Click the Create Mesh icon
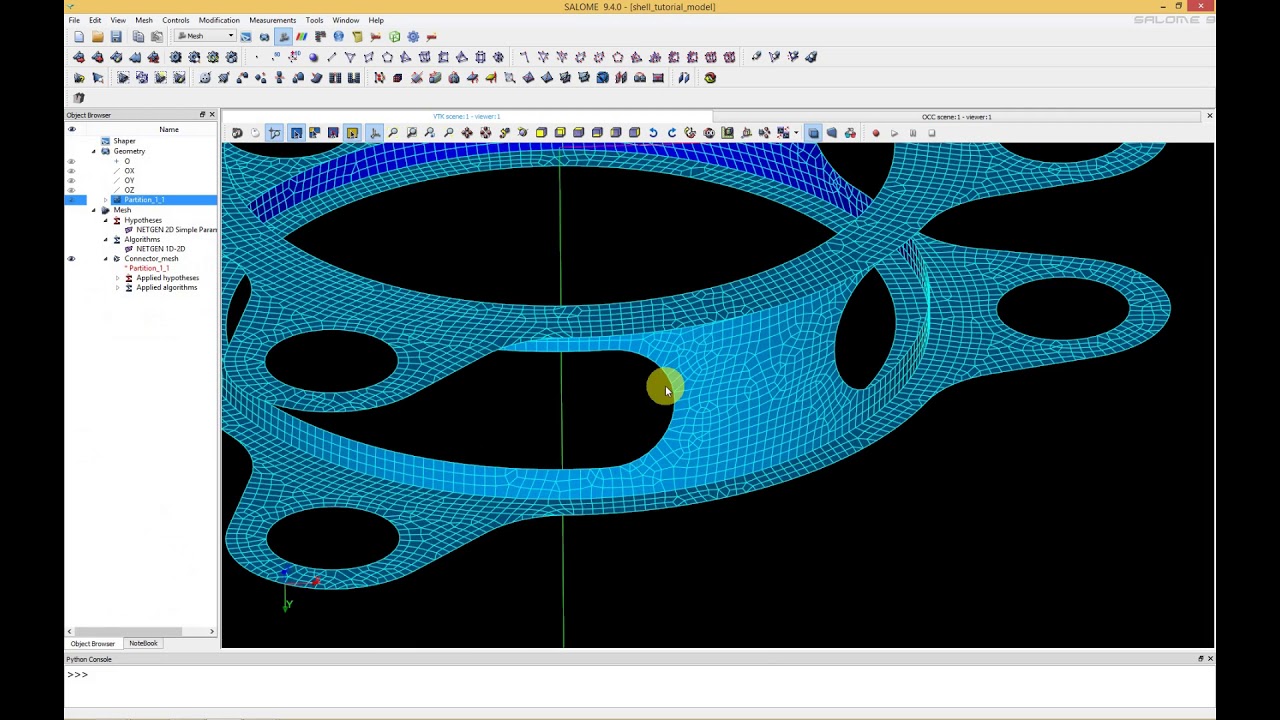The width and height of the screenshot is (1280, 720). pos(79,57)
